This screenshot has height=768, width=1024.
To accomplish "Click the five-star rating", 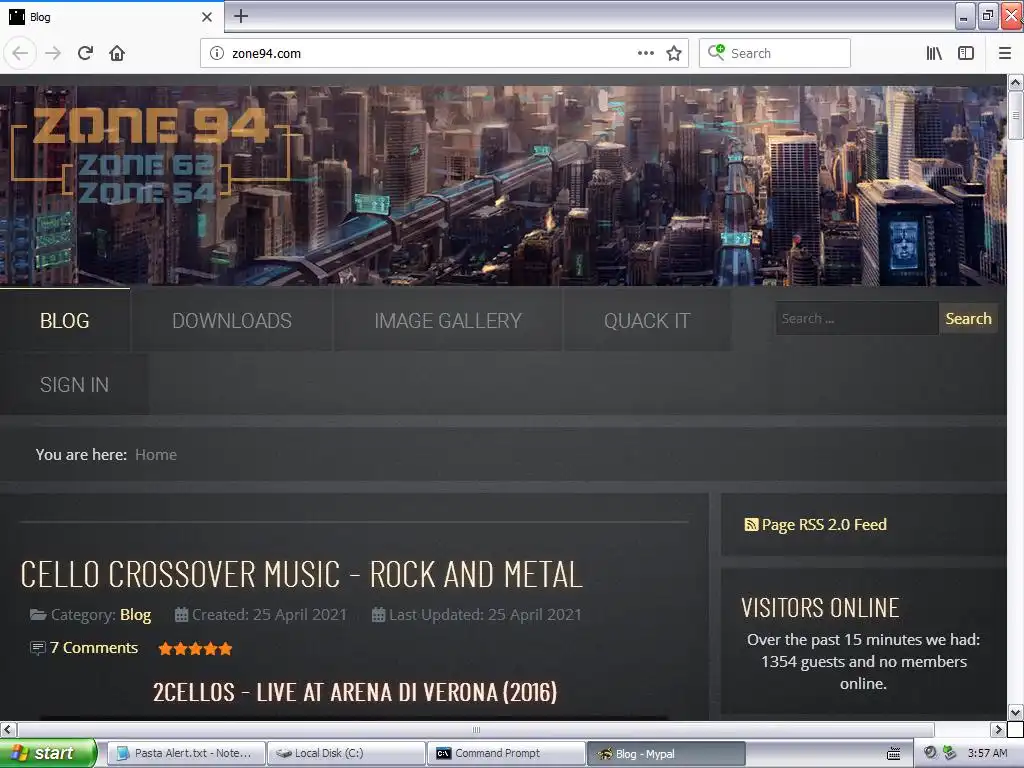I will (x=195, y=648).
